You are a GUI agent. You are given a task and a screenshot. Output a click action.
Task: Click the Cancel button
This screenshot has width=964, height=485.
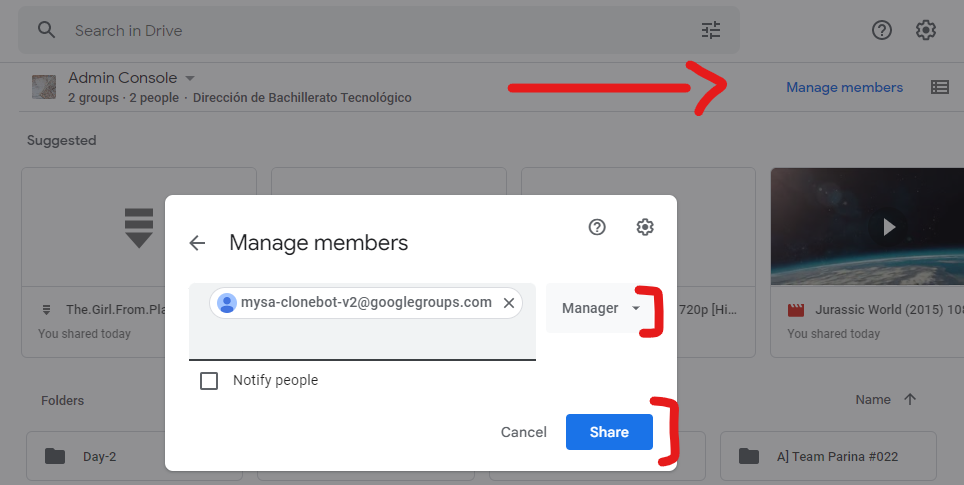(x=523, y=432)
